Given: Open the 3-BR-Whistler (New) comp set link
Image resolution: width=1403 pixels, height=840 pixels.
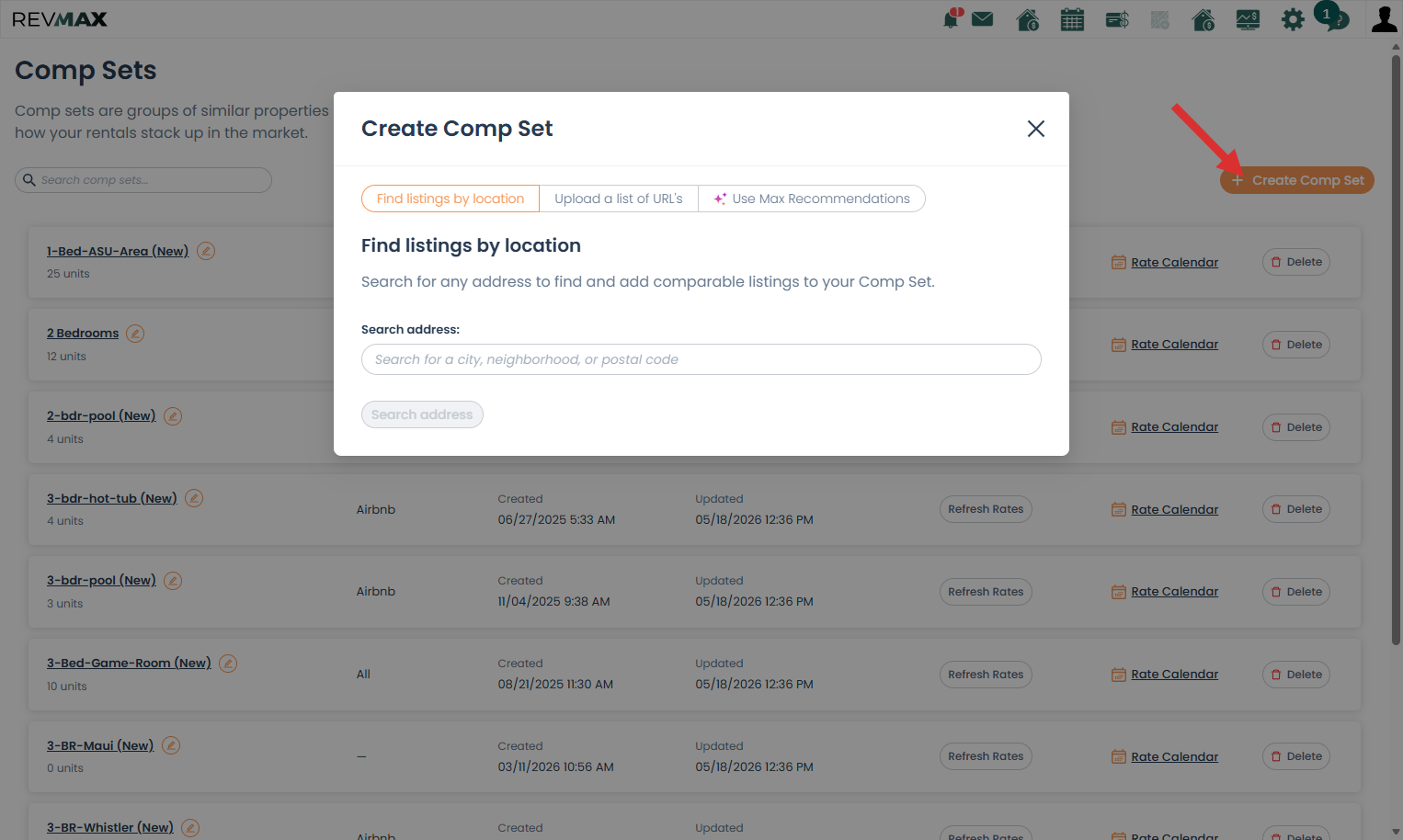Looking at the screenshot, I should [x=110, y=827].
